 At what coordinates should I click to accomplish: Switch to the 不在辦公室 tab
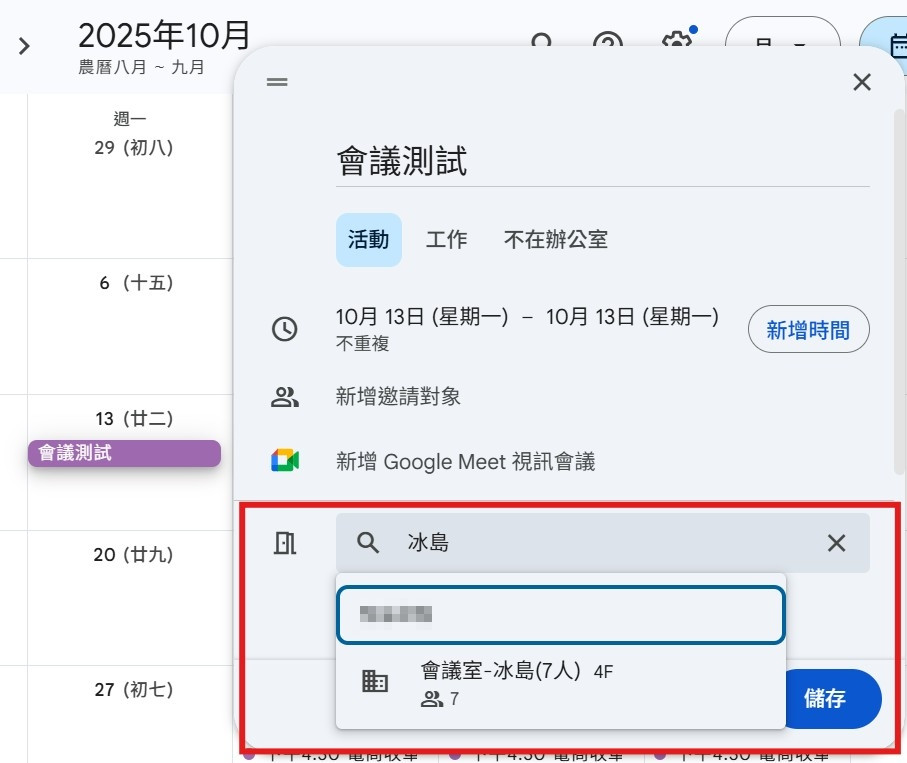(x=555, y=239)
